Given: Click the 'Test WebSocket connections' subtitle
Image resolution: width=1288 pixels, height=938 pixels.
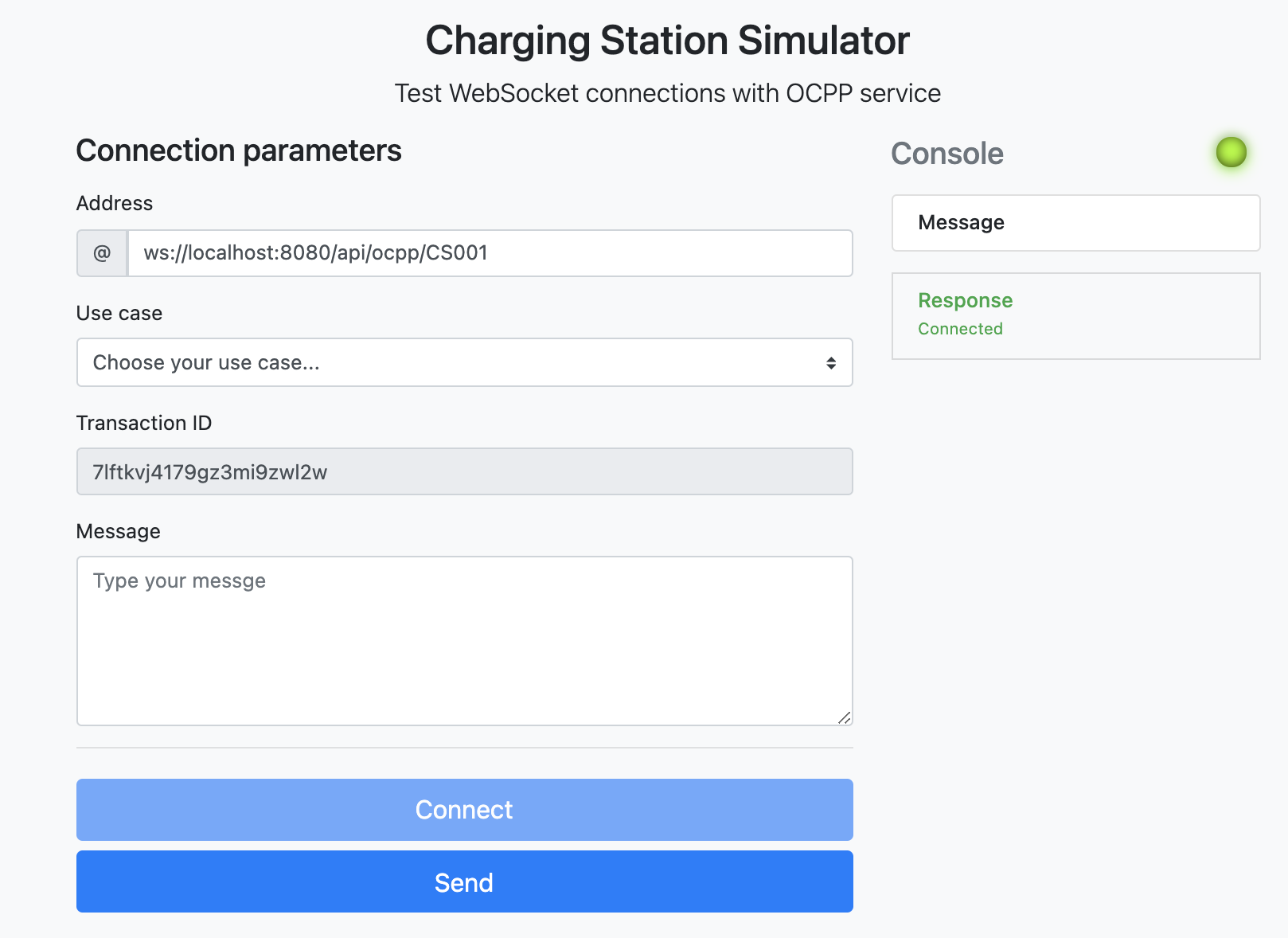Looking at the screenshot, I should tap(667, 93).
